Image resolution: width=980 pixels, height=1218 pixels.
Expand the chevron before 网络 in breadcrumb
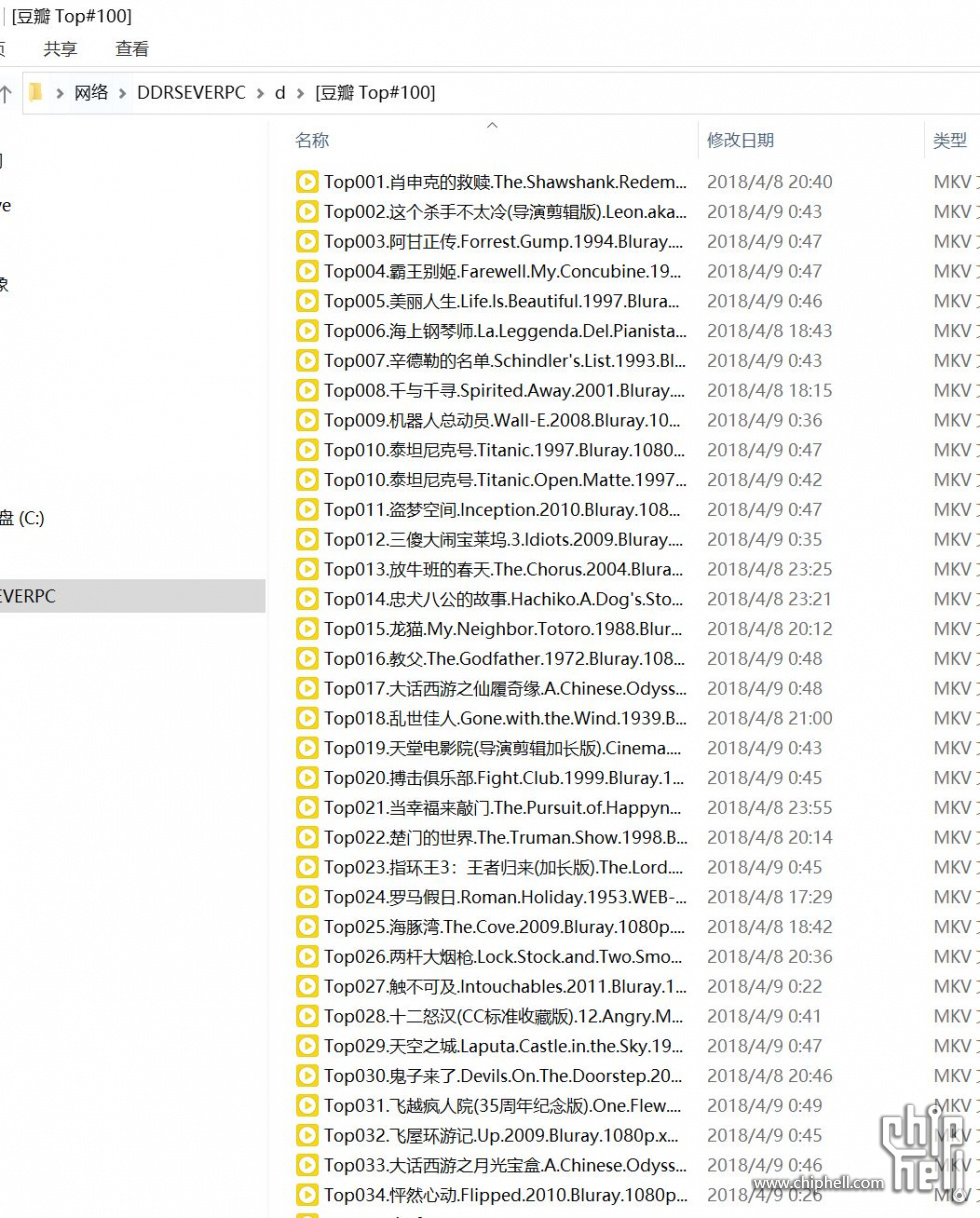click(59, 92)
